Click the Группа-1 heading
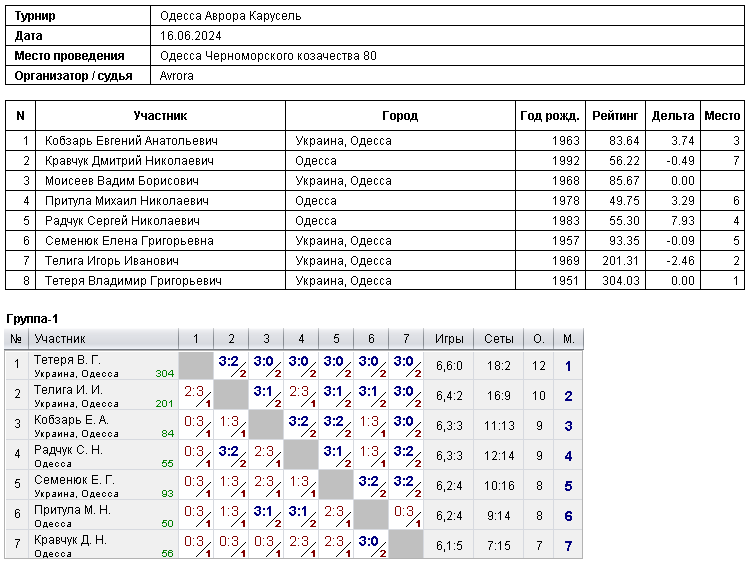 click(x=32, y=319)
